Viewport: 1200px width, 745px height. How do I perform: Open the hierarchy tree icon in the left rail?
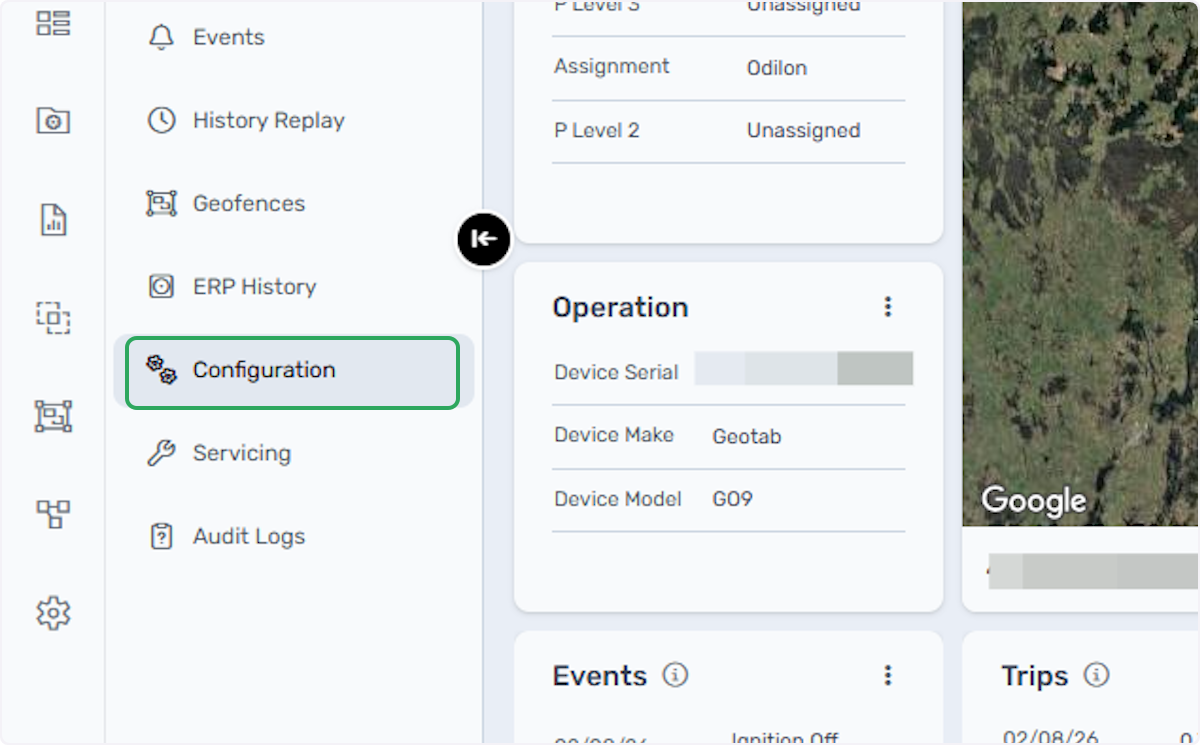point(53,514)
